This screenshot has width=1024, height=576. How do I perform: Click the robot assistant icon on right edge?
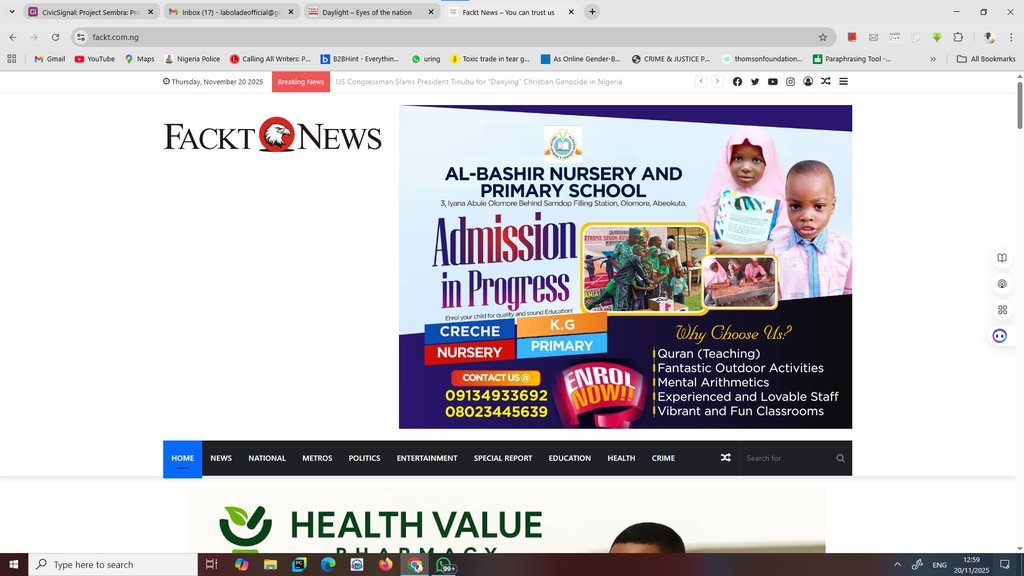point(1000,336)
